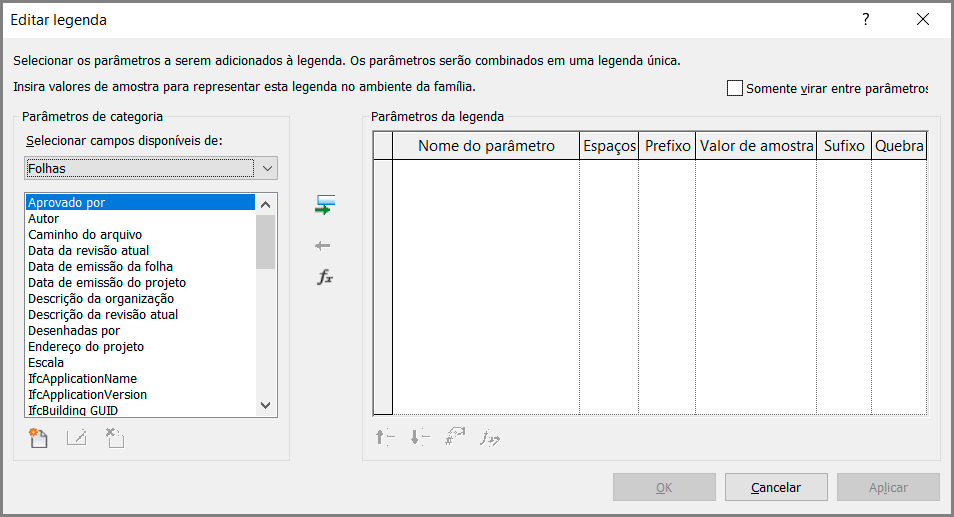
Task: Click the scroll up arrow of the parameter list
Action: (265, 204)
